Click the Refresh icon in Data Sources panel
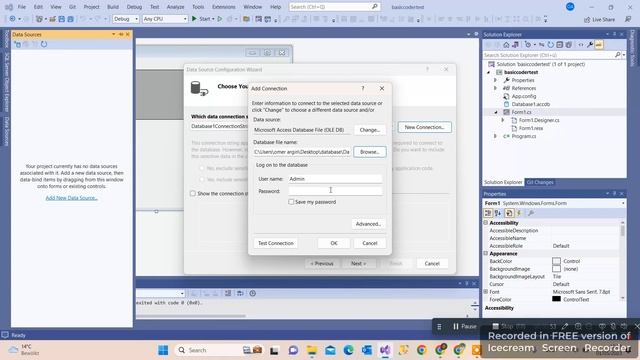 tap(44, 44)
